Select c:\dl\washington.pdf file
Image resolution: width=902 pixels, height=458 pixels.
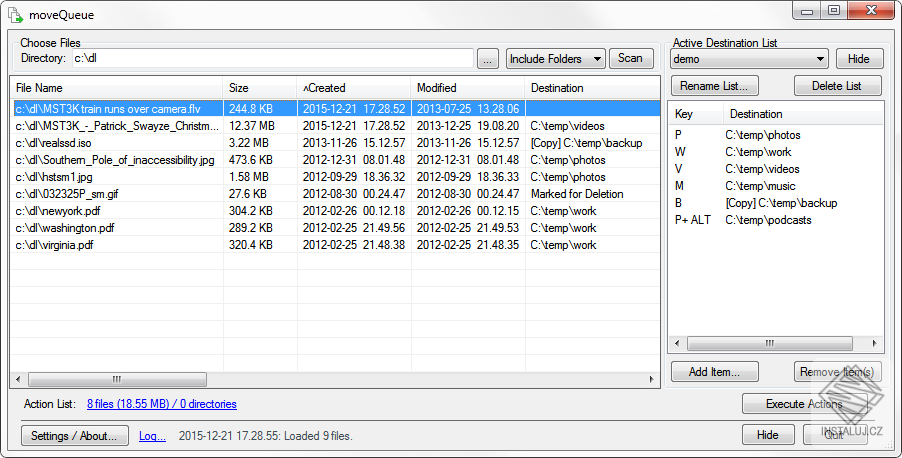[335, 228]
